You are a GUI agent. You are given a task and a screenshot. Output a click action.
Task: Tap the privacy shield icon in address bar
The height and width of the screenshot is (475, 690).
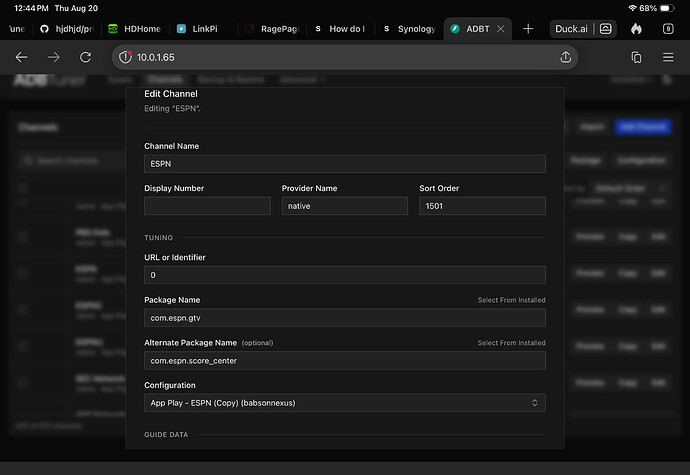pyautogui.click(x=125, y=57)
